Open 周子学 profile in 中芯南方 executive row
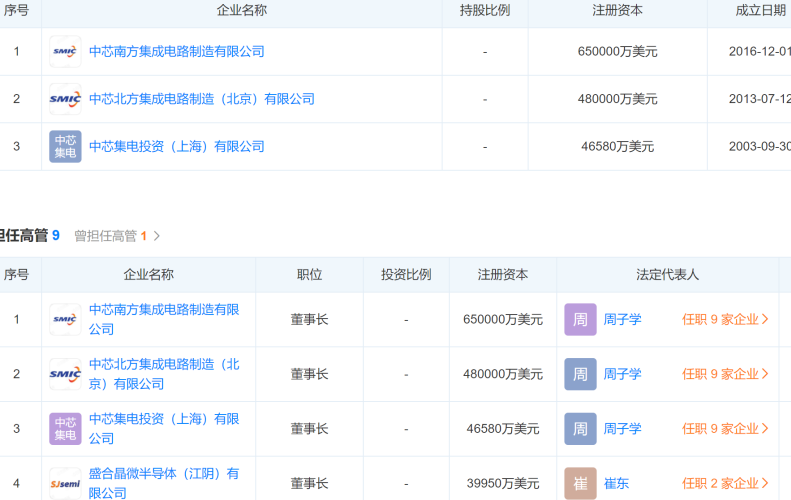Viewport: 791px width, 500px height. coord(623,319)
